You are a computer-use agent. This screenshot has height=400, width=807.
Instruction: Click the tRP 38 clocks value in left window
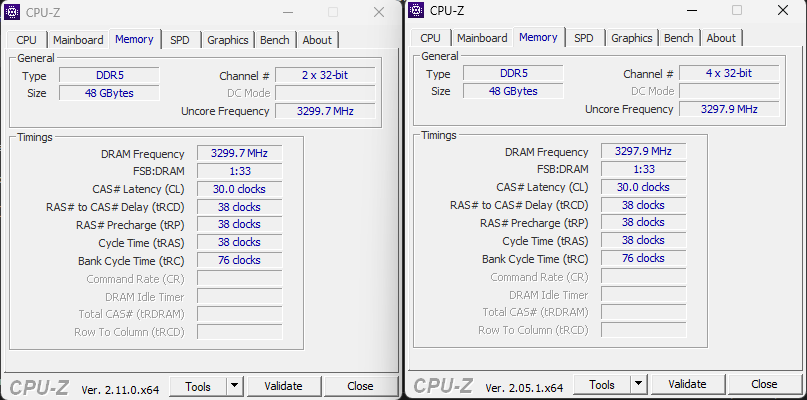pos(239,224)
